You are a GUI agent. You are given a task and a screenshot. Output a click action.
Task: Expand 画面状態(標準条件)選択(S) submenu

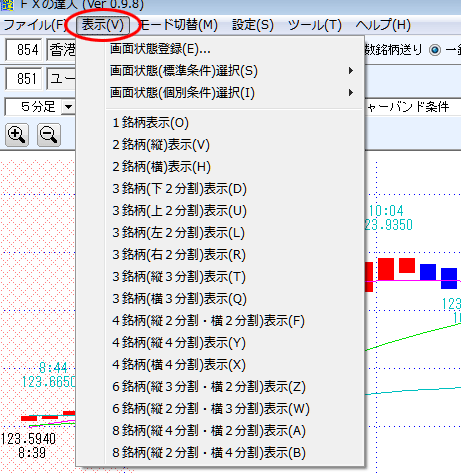click(x=219, y=71)
